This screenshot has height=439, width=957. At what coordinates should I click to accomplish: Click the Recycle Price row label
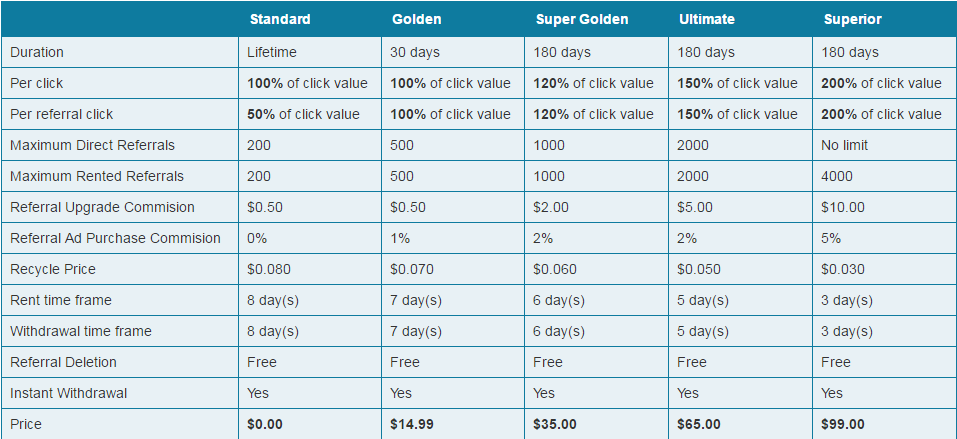click(52, 269)
